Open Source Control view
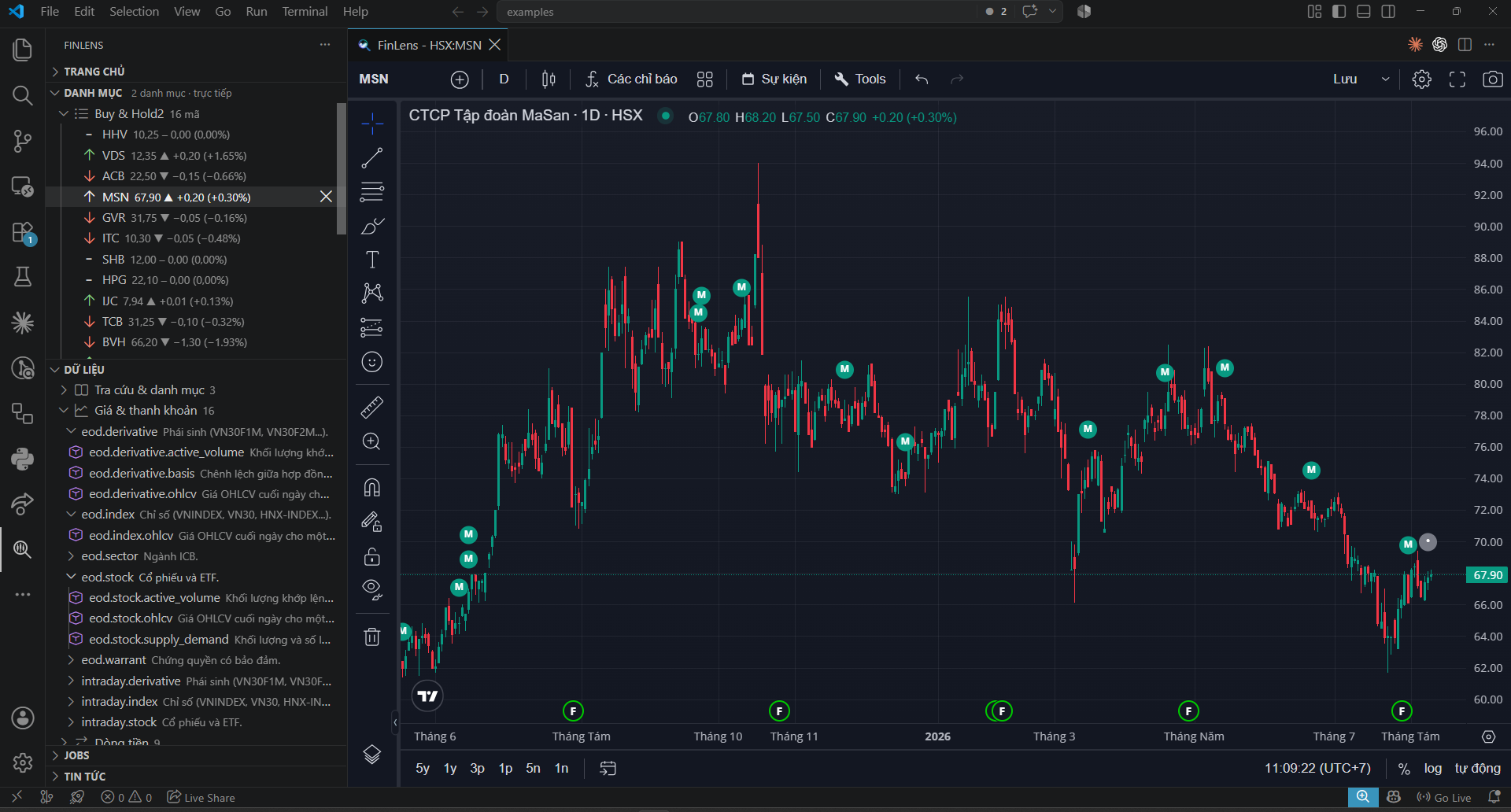The image size is (1511, 812). tap(23, 142)
